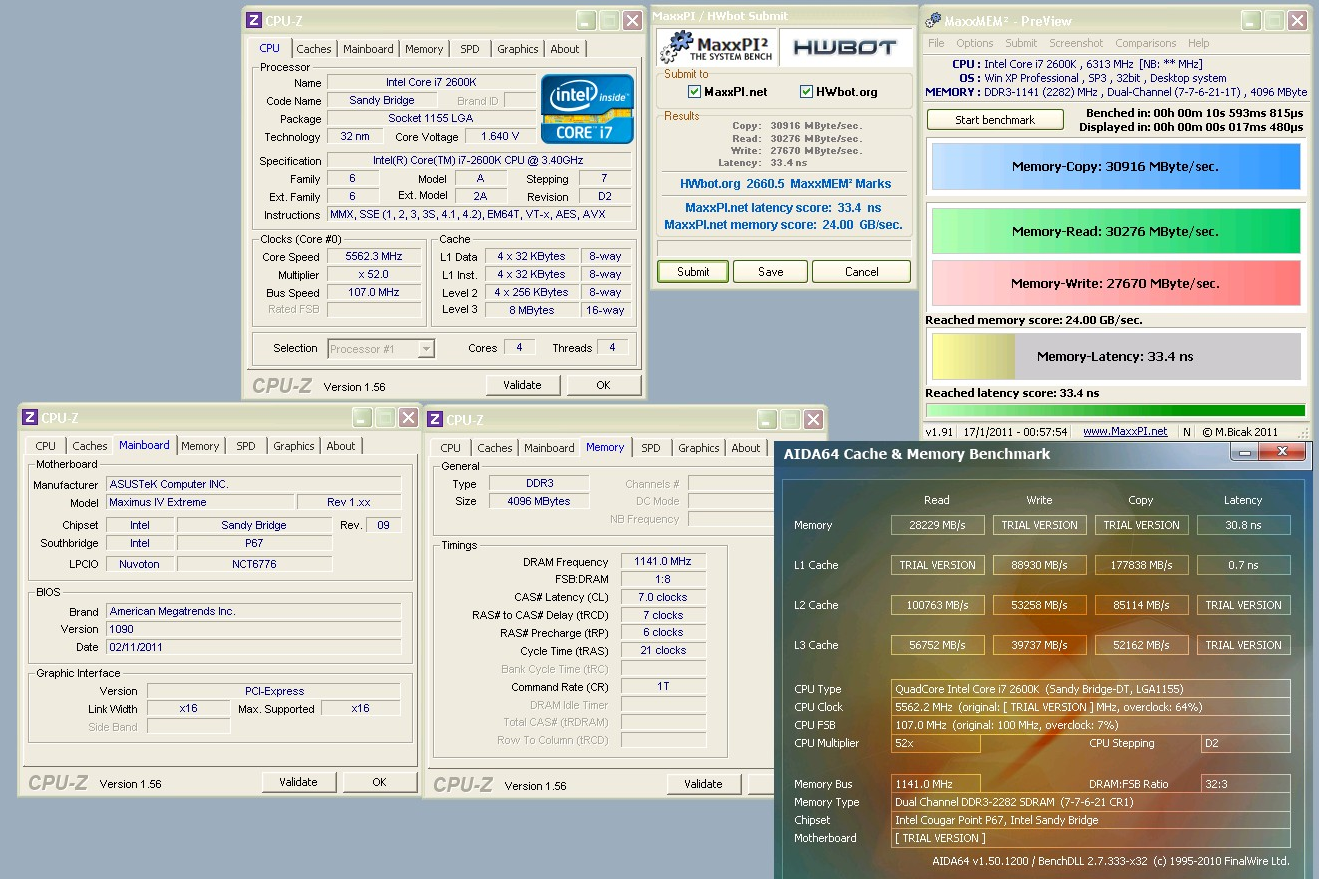1319x879 pixels.
Task: Click the AIDA64 Memory Bus 1141.0 MHz field
Action: coord(937,784)
